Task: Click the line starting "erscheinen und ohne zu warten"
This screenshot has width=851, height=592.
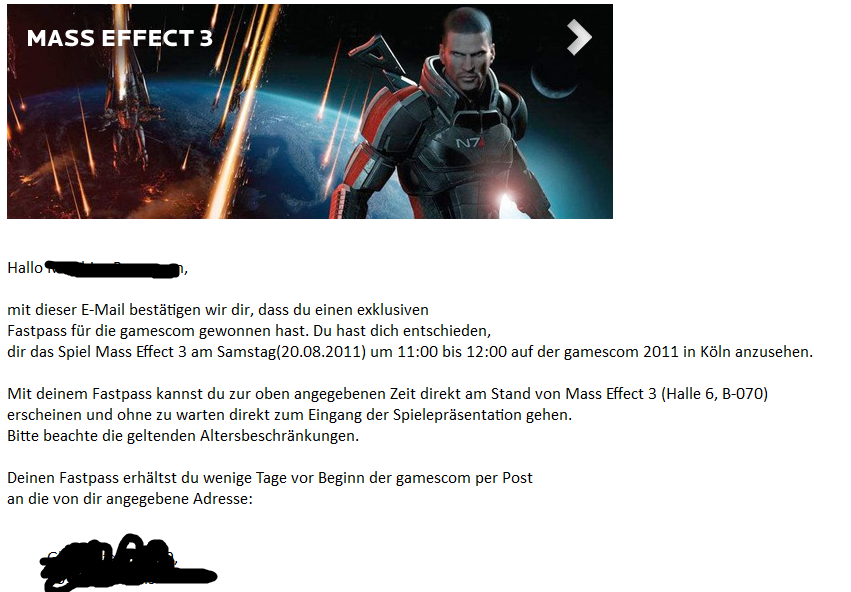Action: coord(289,415)
